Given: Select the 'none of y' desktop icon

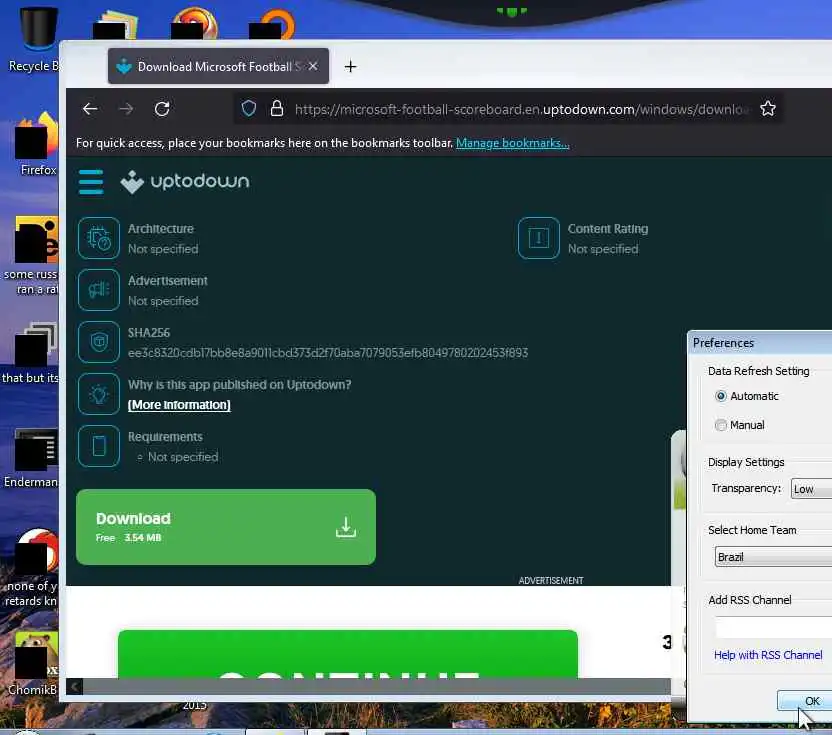Looking at the screenshot, I should [x=32, y=568].
